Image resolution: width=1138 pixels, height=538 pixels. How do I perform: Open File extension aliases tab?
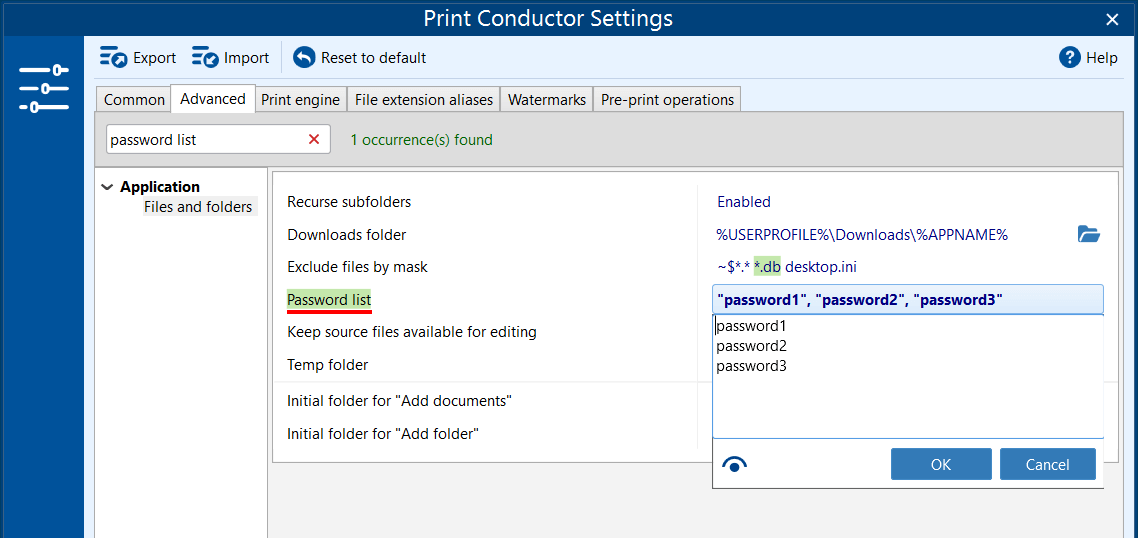click(424, 100)
